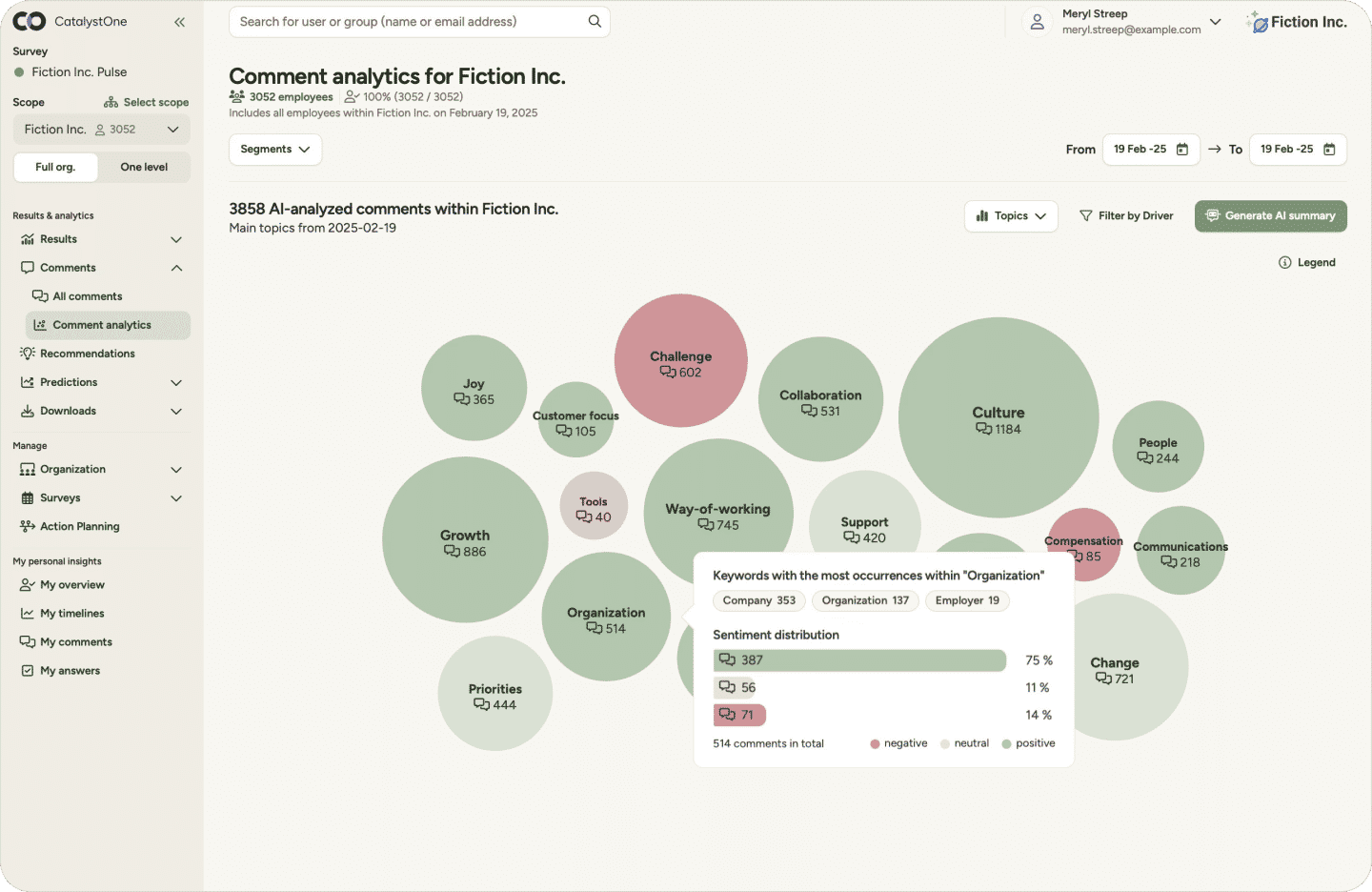Viewport: 1372px width, 892px height.
Task: Click the My overview person icon
Action: click(x=28, y=585)
